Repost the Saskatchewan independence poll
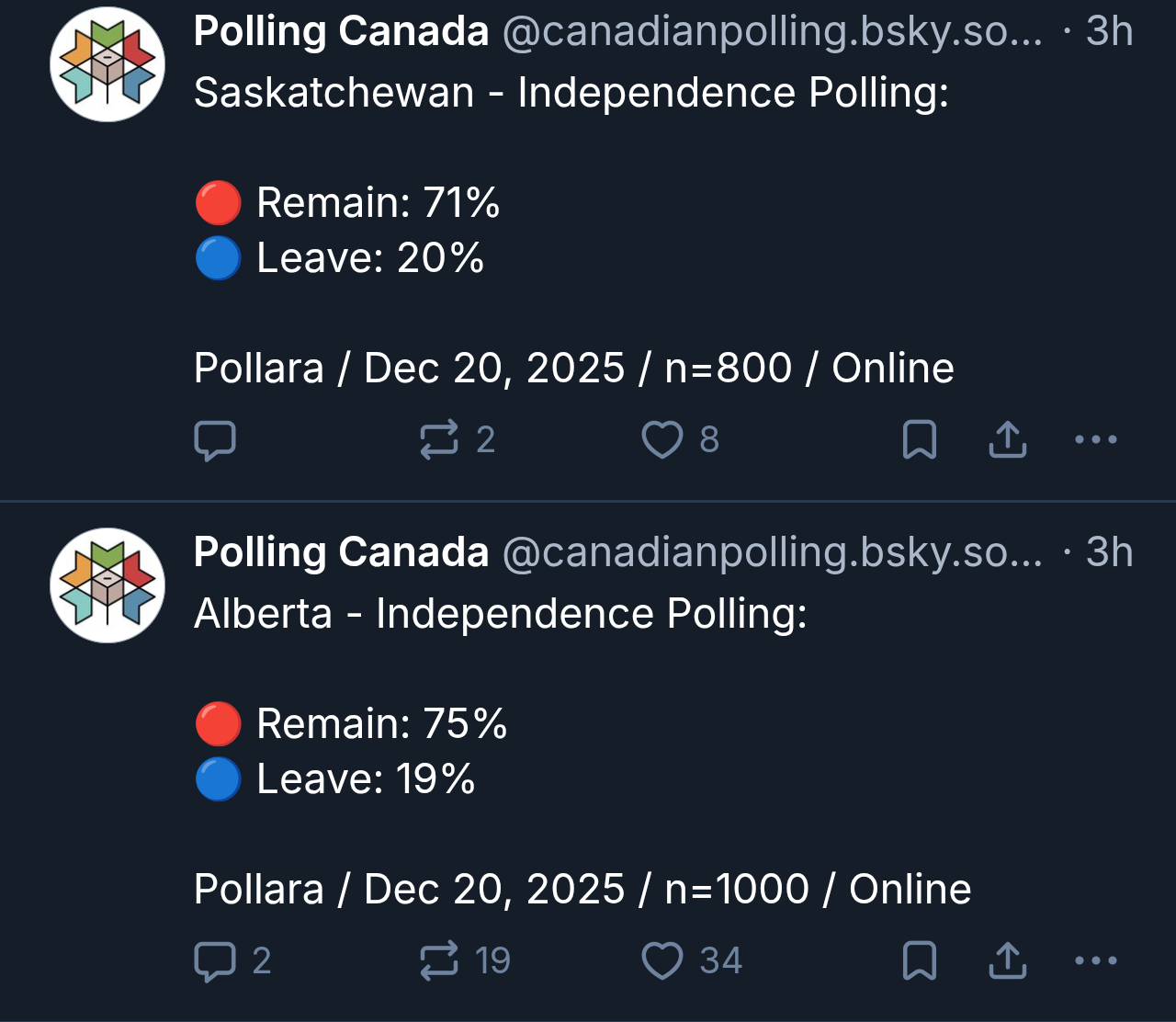 pos(439,440)
